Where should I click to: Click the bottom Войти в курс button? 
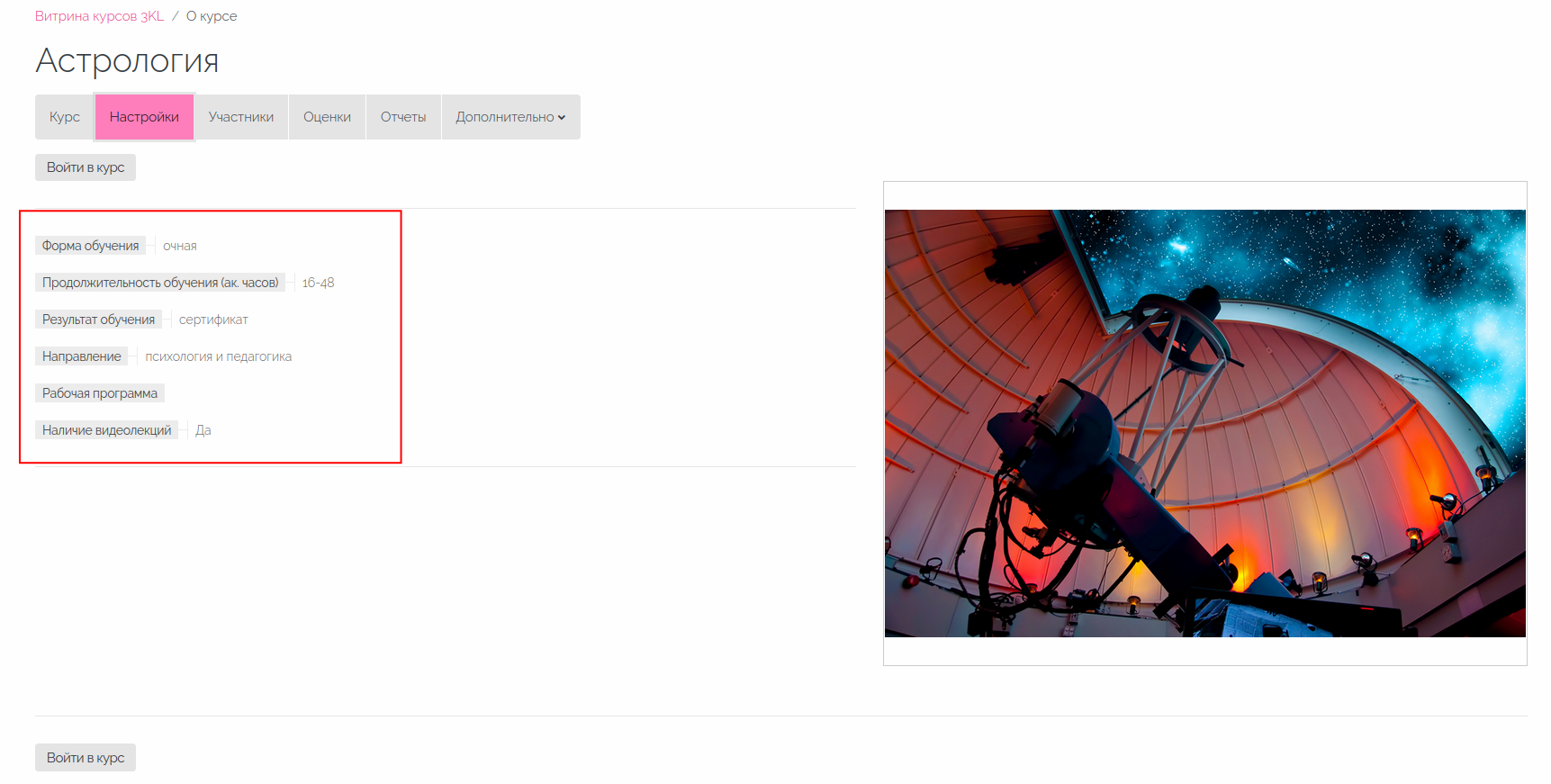click(x=86, y=758)
